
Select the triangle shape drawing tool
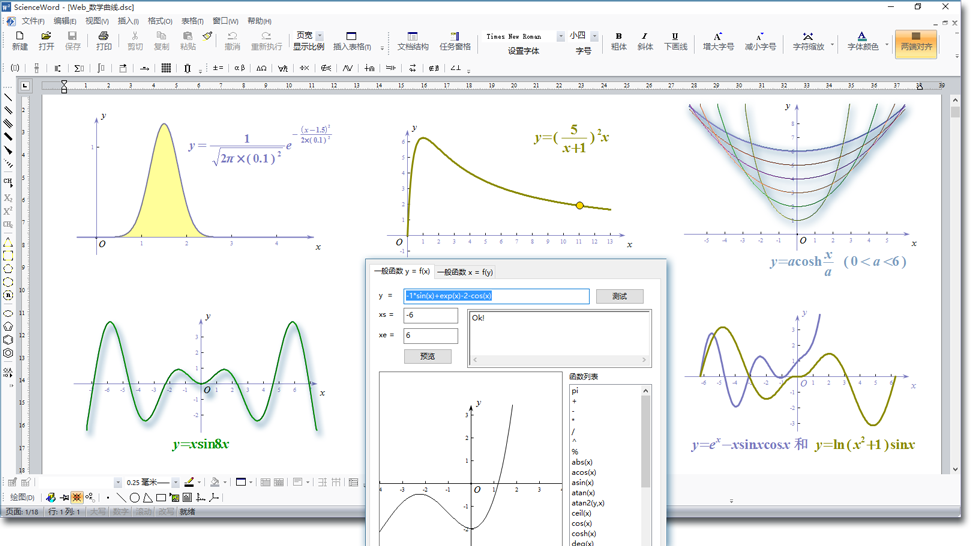(x=147, y=497)
